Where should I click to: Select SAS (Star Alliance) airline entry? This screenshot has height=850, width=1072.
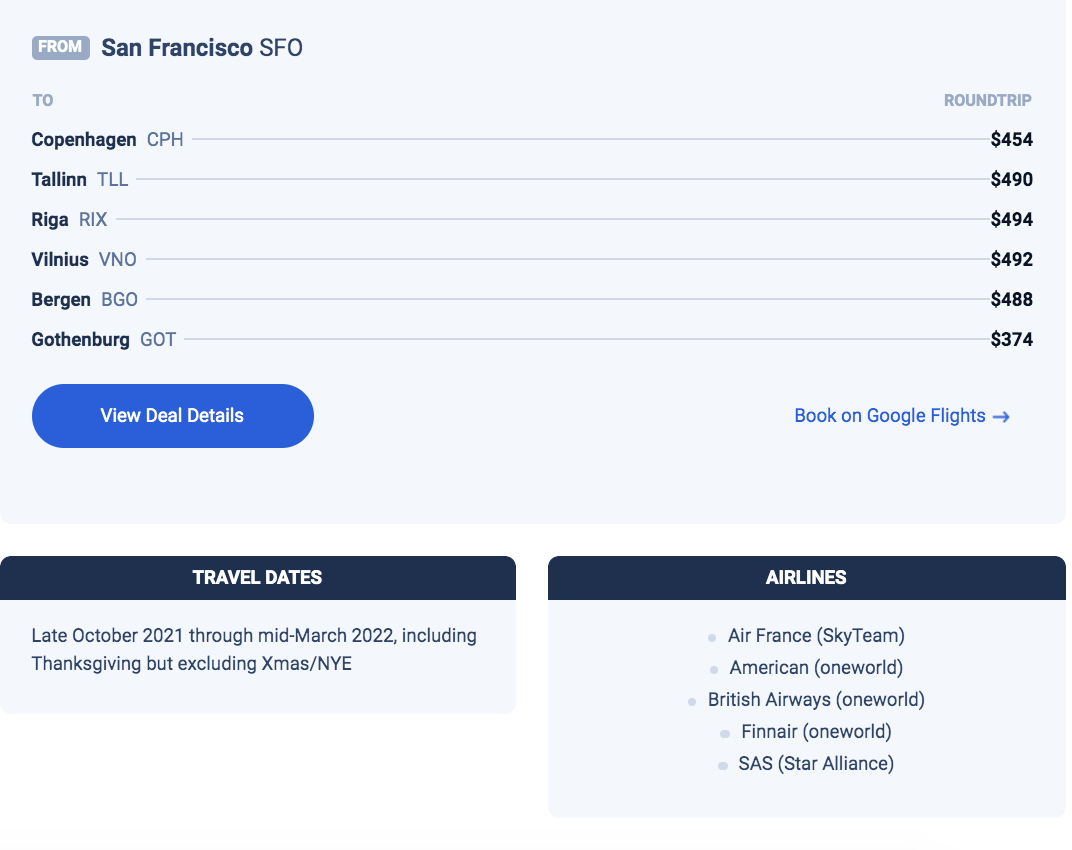tap(816, 764)
